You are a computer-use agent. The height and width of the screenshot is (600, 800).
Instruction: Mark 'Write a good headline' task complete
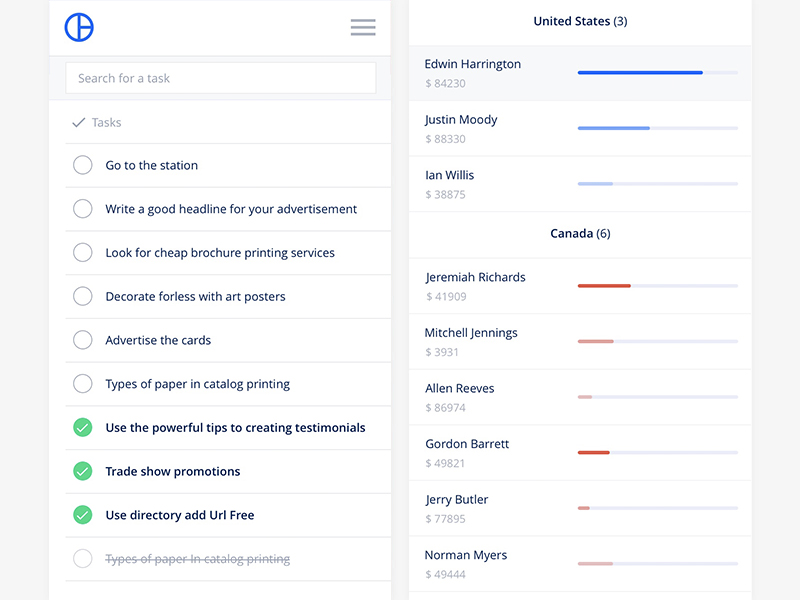[x=83, y=209]
